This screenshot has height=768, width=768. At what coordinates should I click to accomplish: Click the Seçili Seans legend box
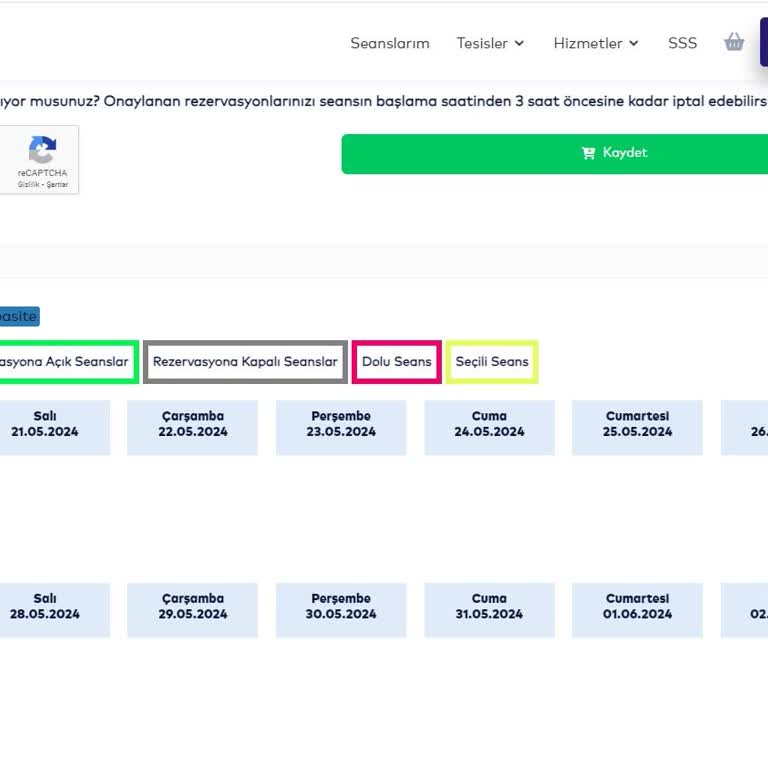[492, 362]
